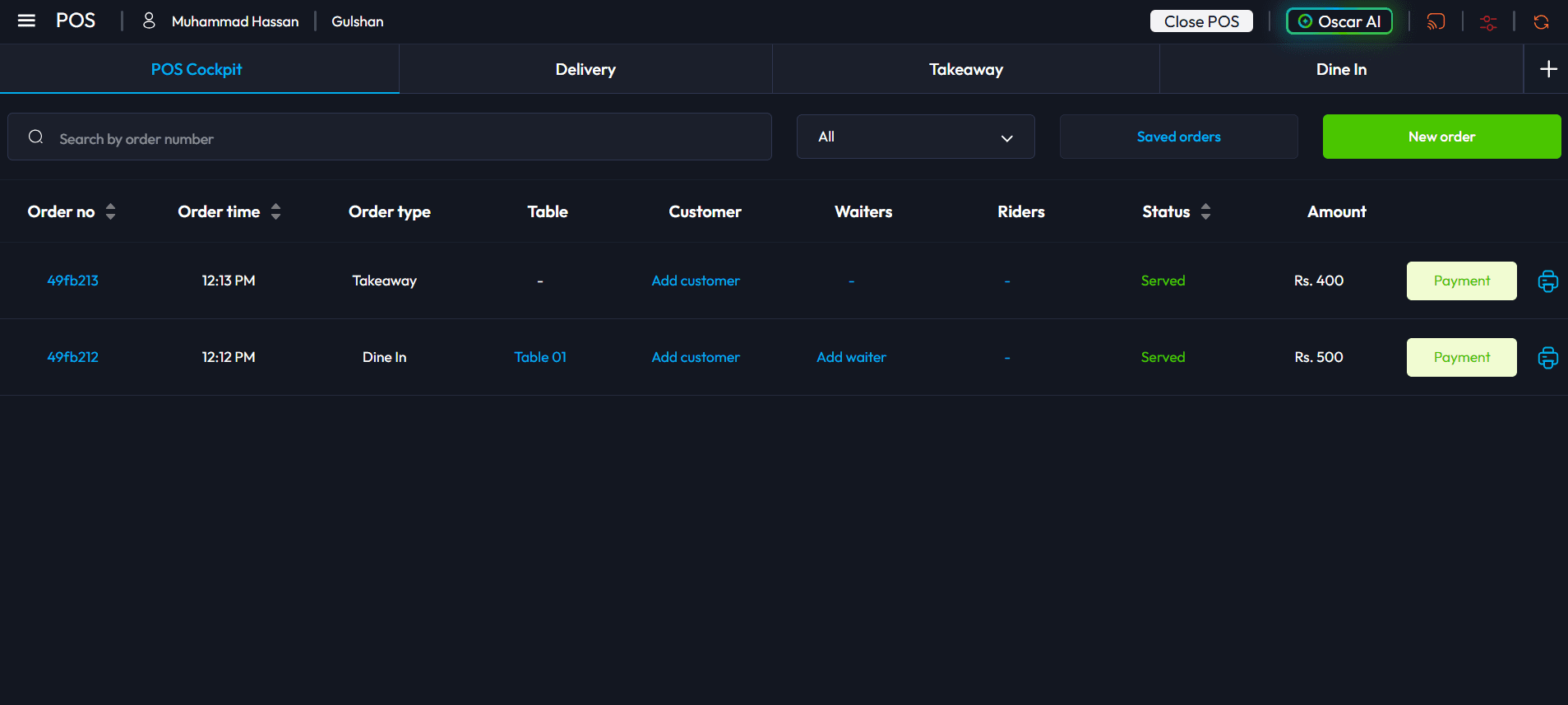
Task: Open the Dine In tab
Action: (1341, 69)
